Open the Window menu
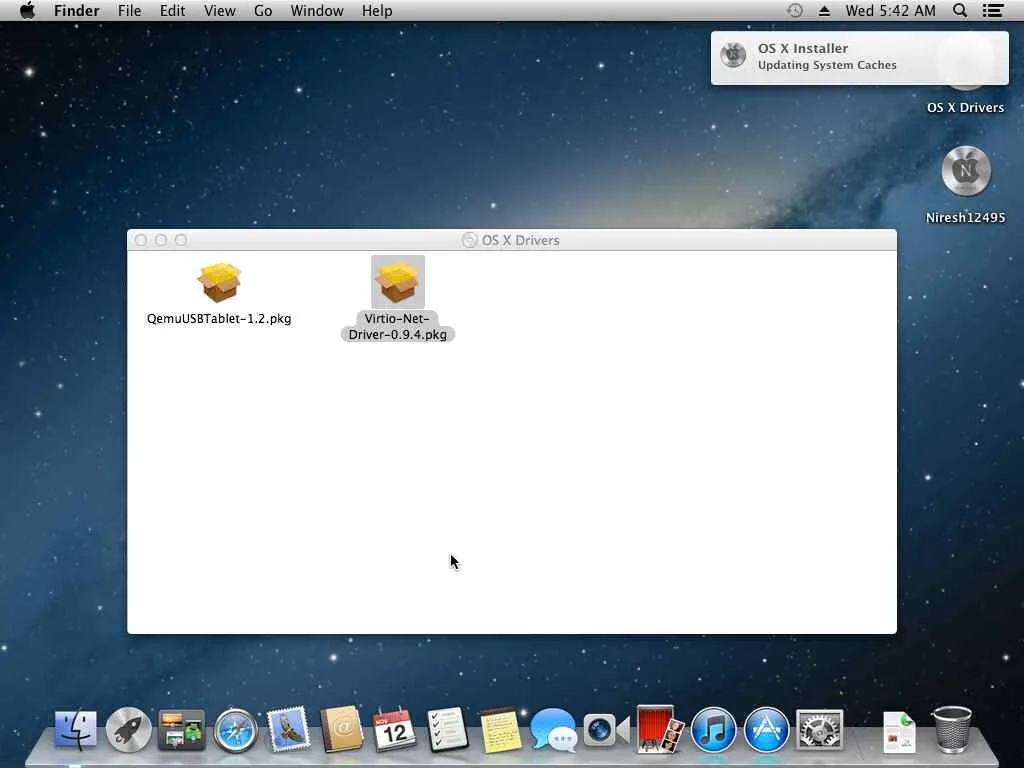This screenshot has height=768, width=1024. (317, 10)
